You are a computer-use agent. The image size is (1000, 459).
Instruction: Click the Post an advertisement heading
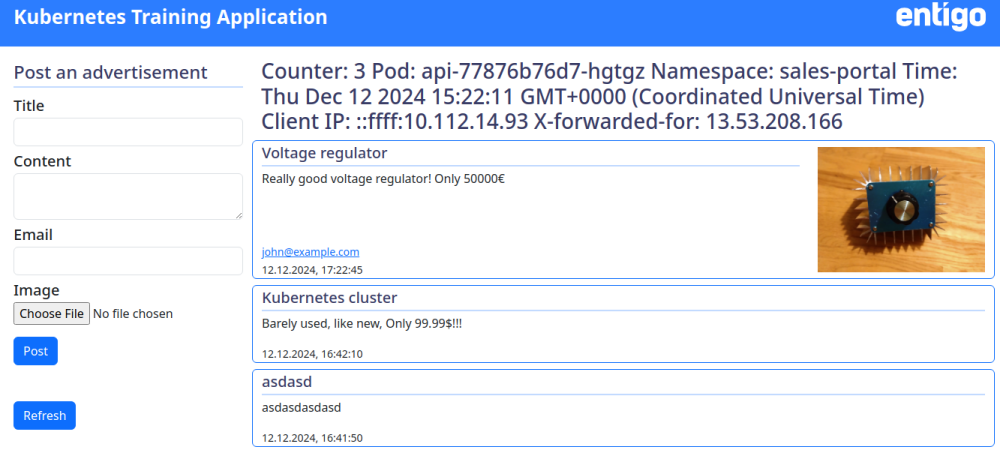click(x=110, y=73)
